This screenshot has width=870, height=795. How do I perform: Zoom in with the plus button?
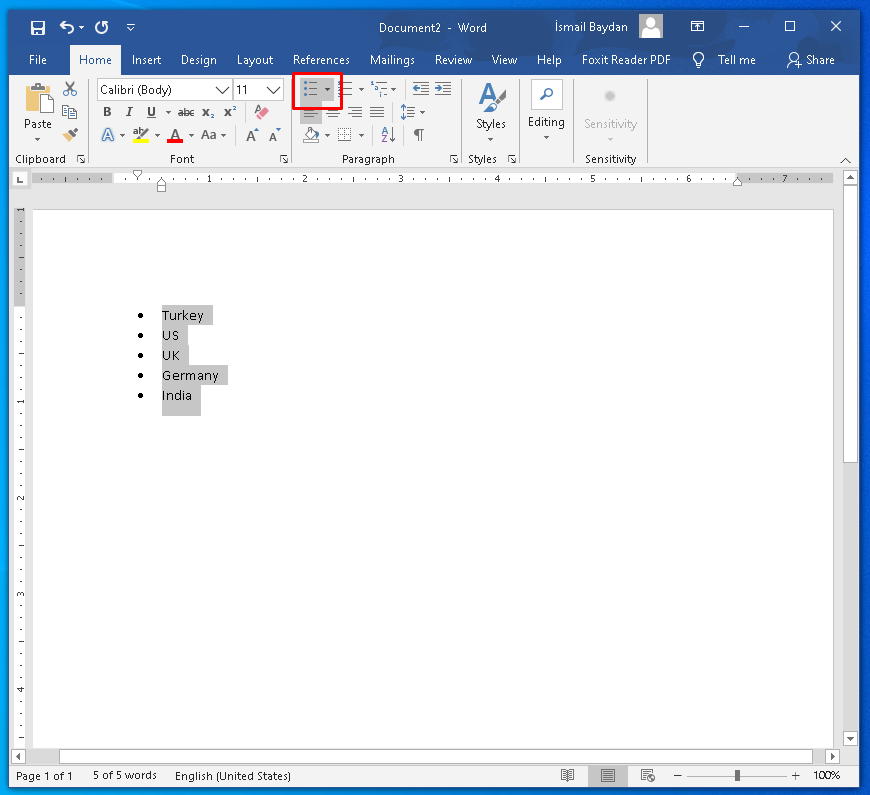coord(796,776)
